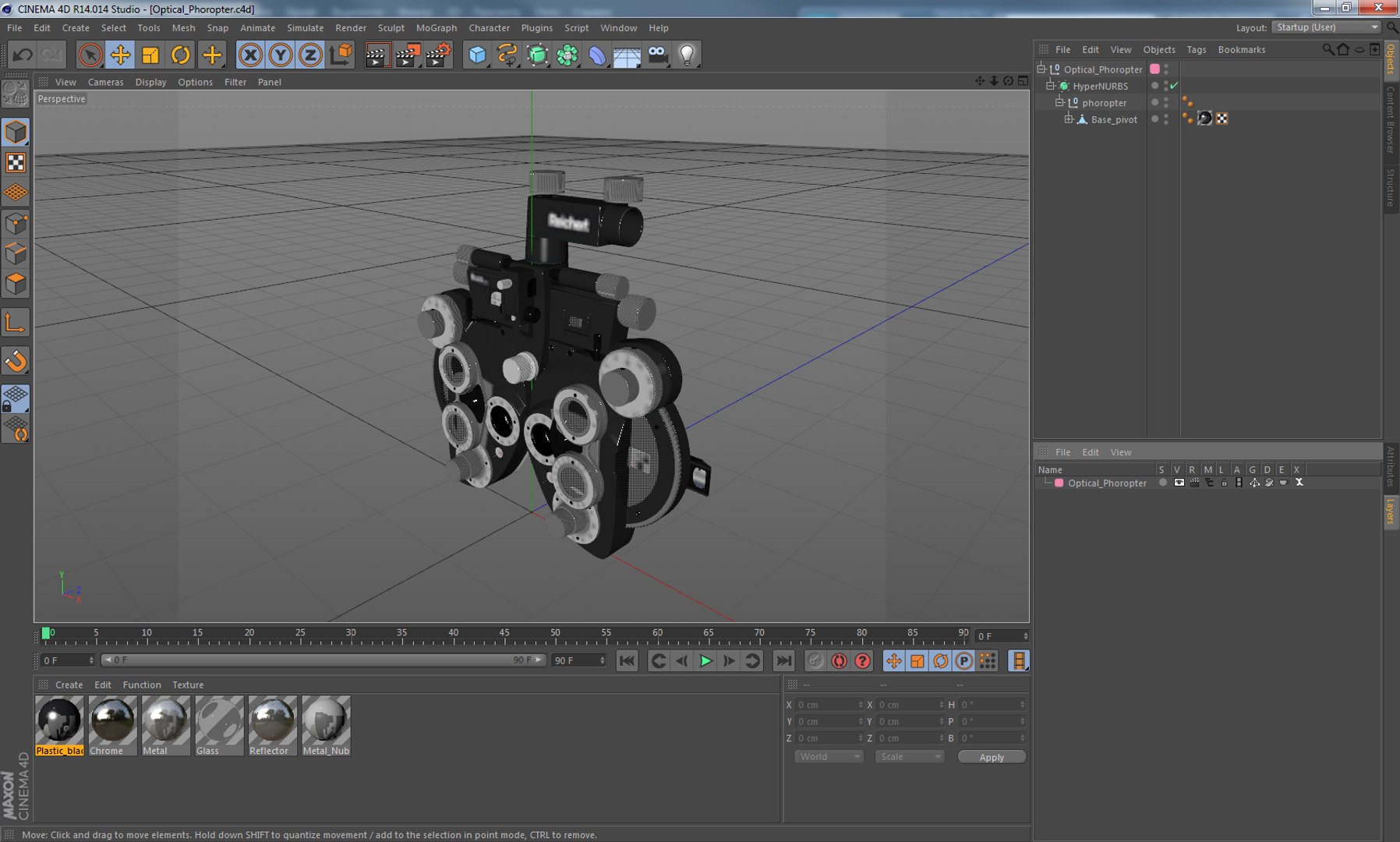Toggle Y axis lock
Image resolution: width=1400 pixels, height=842 pixels.
pyautogui.click(x=281, y=55)
